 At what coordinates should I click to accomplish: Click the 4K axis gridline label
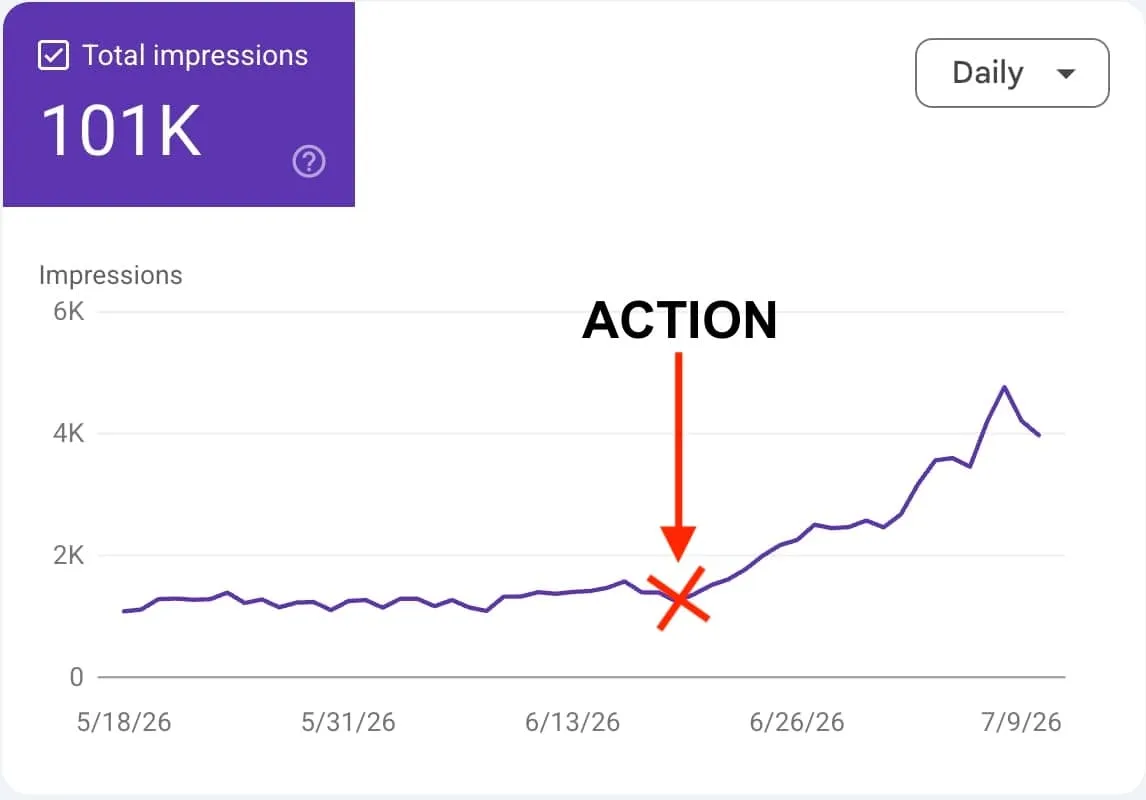click(x=69, y=433)
